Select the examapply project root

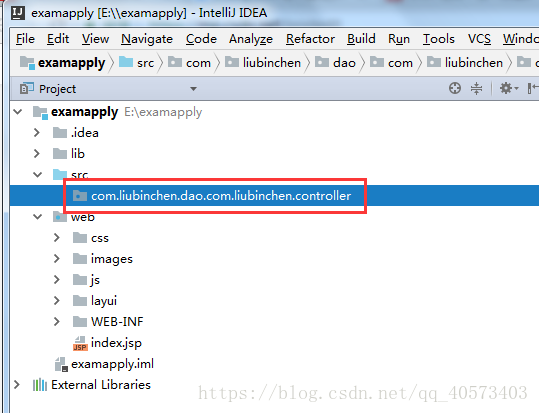(85, 112)
